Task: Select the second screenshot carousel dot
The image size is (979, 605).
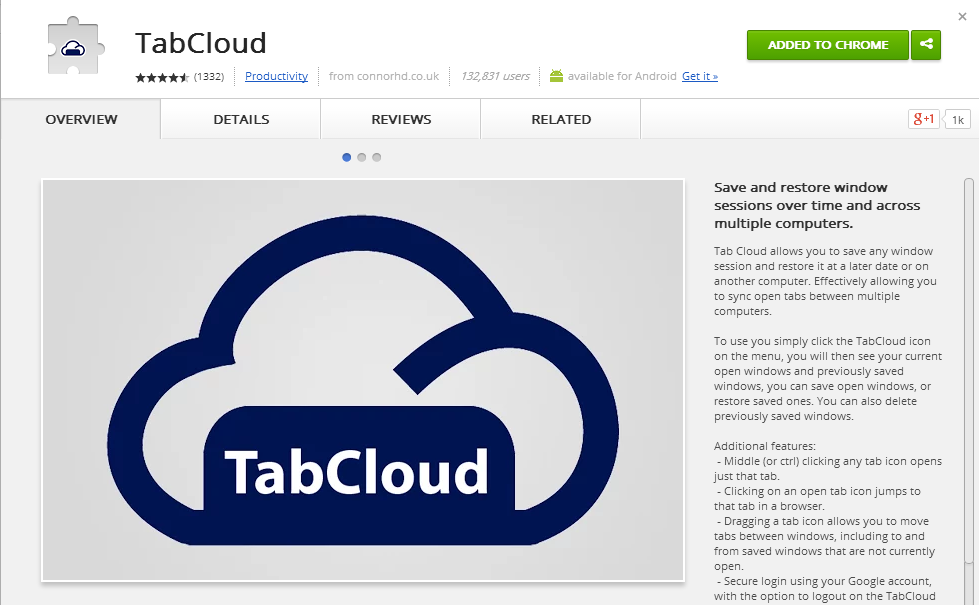Action: [362, 157]
